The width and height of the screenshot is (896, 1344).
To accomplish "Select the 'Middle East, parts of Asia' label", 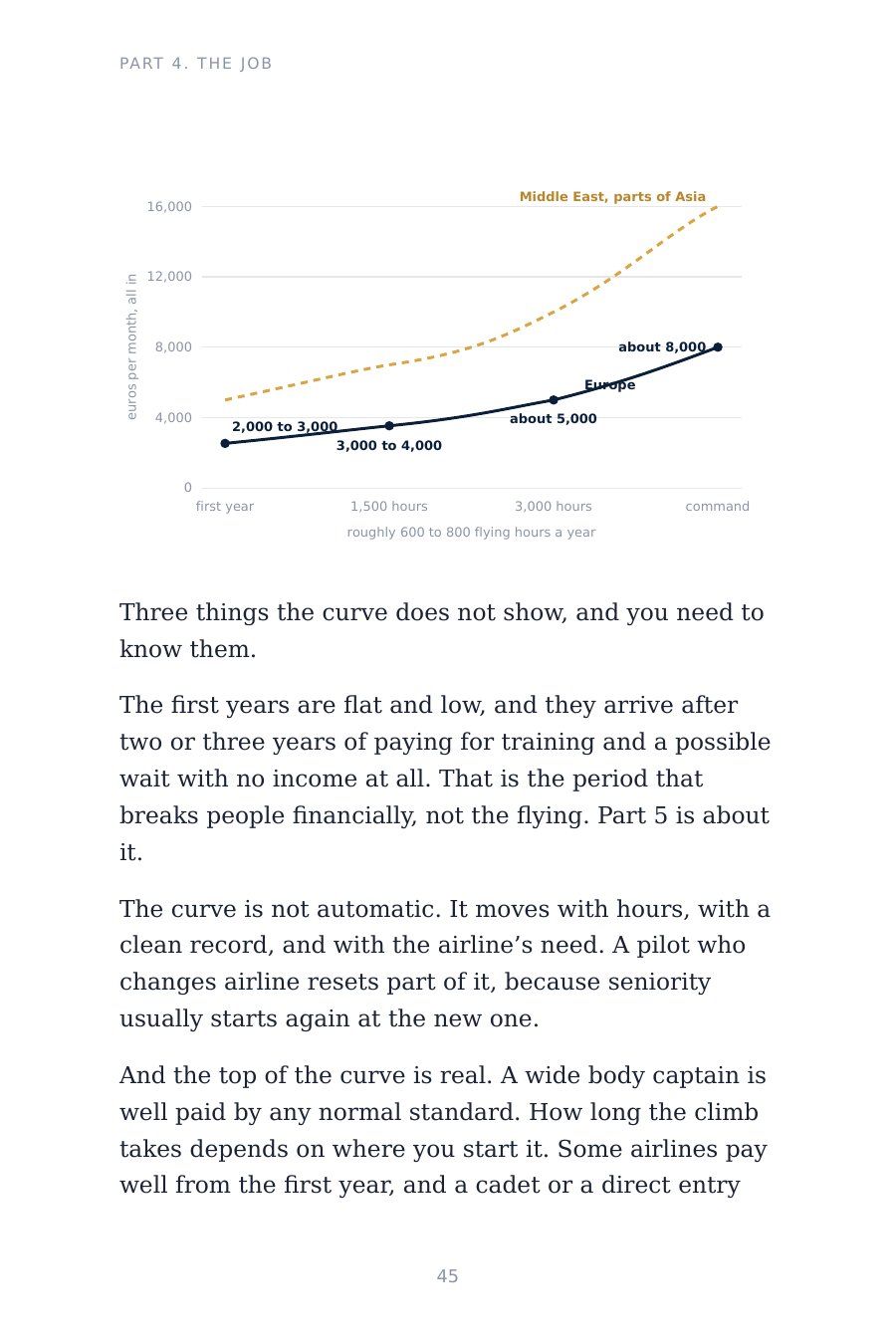I will pos(612,197).
